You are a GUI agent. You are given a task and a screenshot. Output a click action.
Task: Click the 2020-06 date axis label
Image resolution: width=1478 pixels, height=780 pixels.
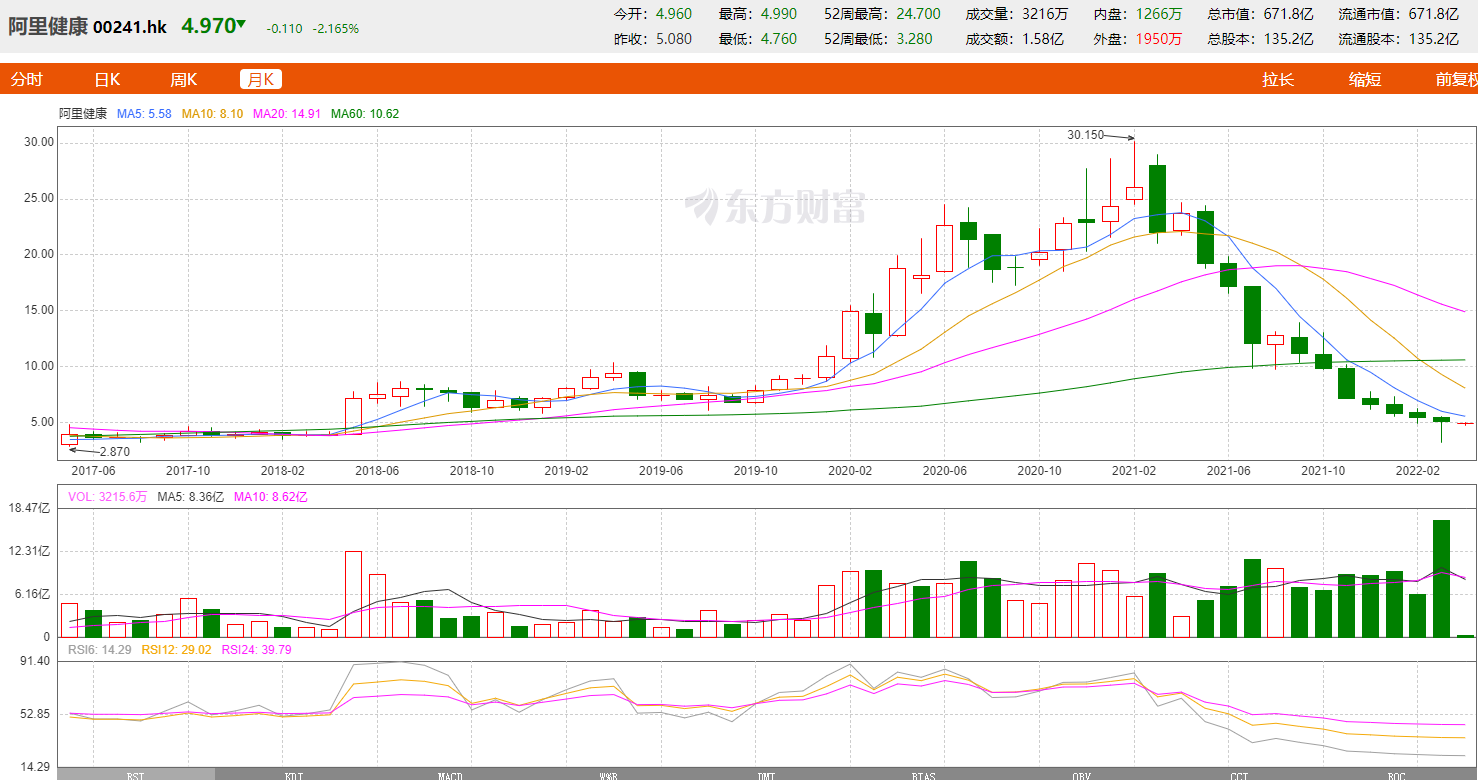(x=944, y=471)
